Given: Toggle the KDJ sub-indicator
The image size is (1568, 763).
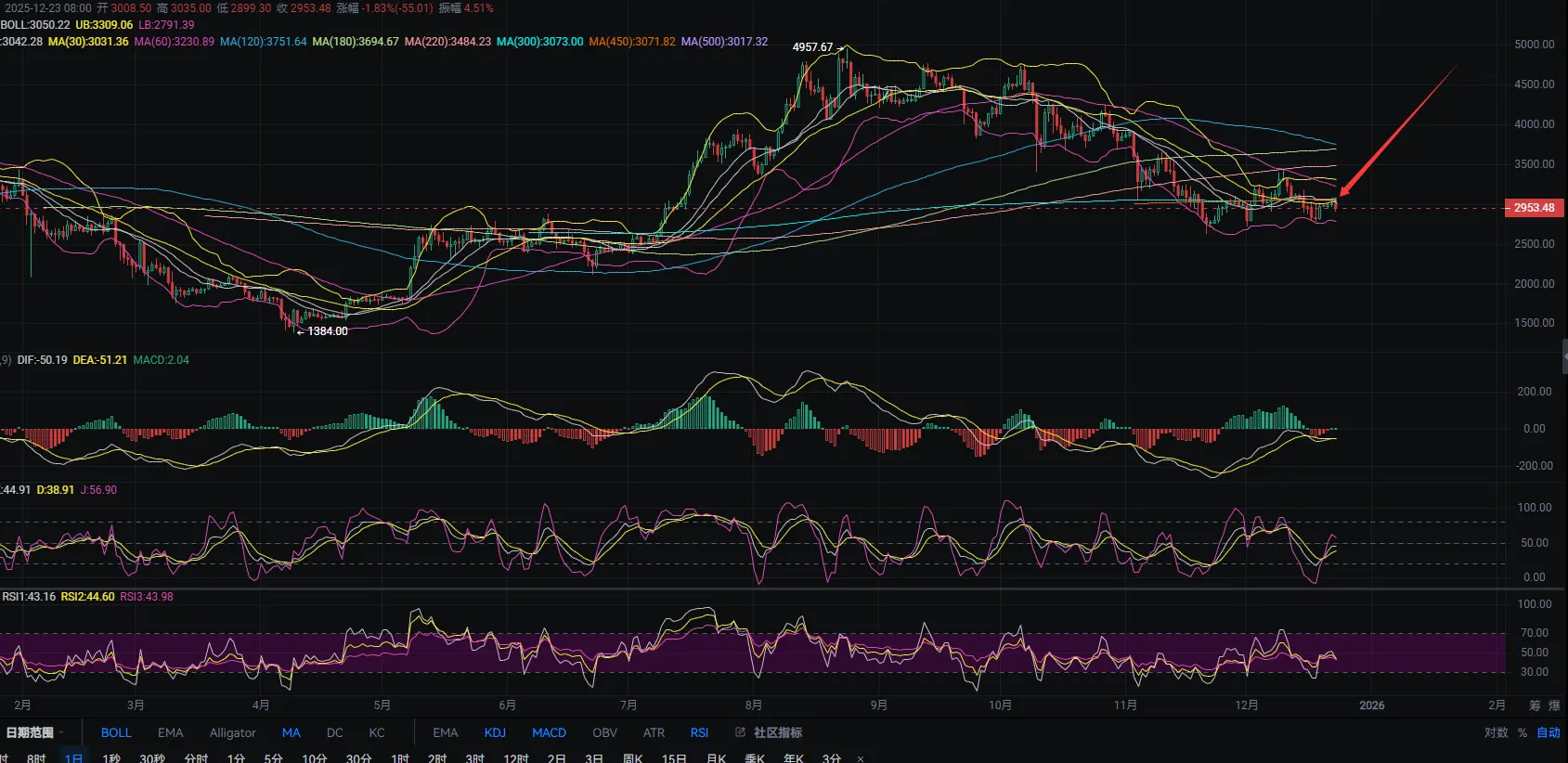Looking at the screenshot, I should point(495,732).
